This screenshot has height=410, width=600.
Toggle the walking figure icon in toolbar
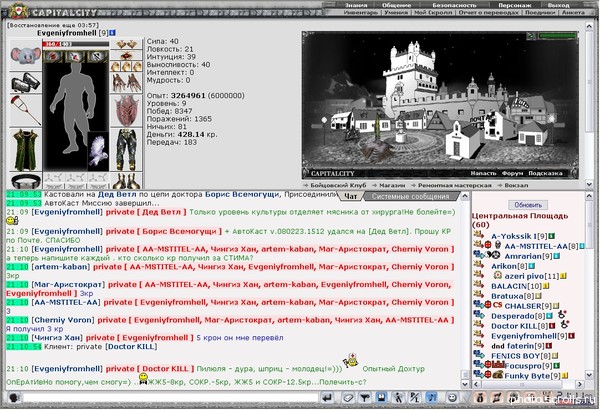398,398
